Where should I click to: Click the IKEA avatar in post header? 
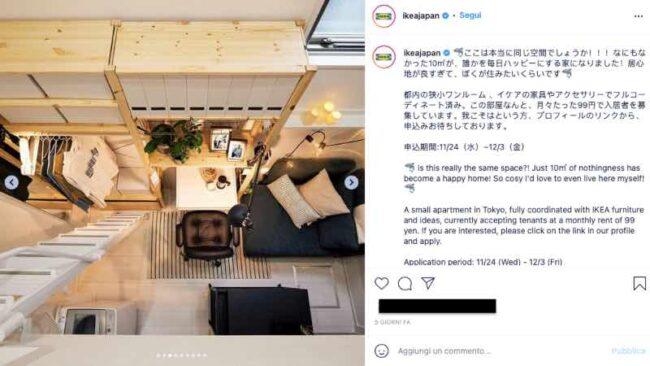point(384,16)
